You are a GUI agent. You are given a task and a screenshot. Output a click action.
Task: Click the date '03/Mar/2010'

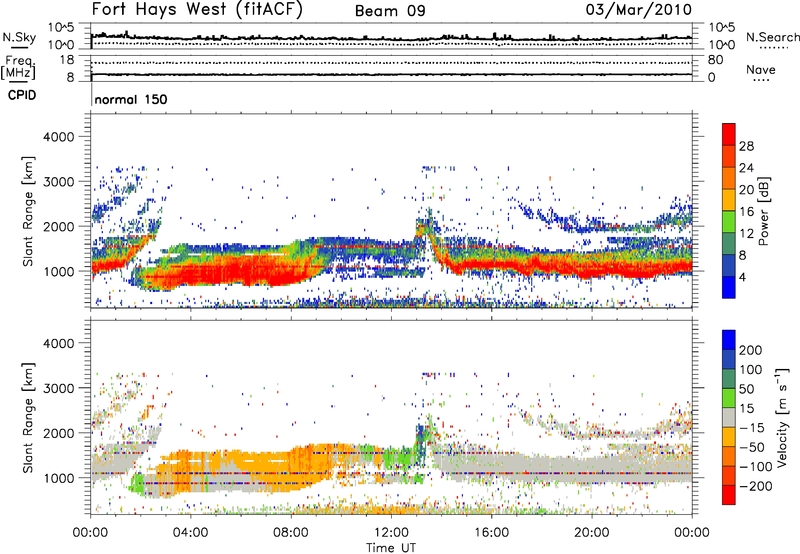coord(639,9)
